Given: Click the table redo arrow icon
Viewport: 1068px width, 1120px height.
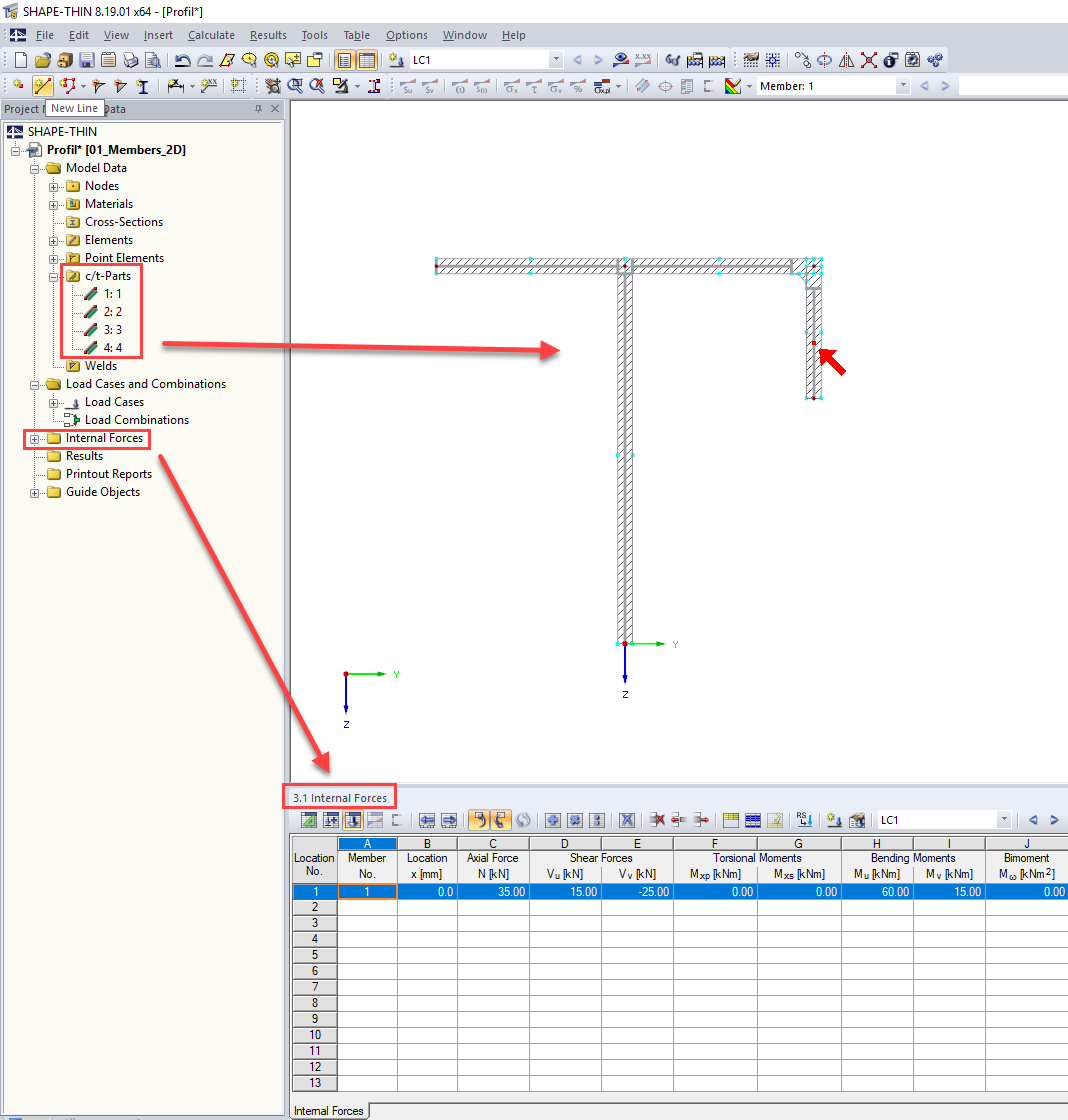Looking at the screenshot, I should [x=500, y=820].
